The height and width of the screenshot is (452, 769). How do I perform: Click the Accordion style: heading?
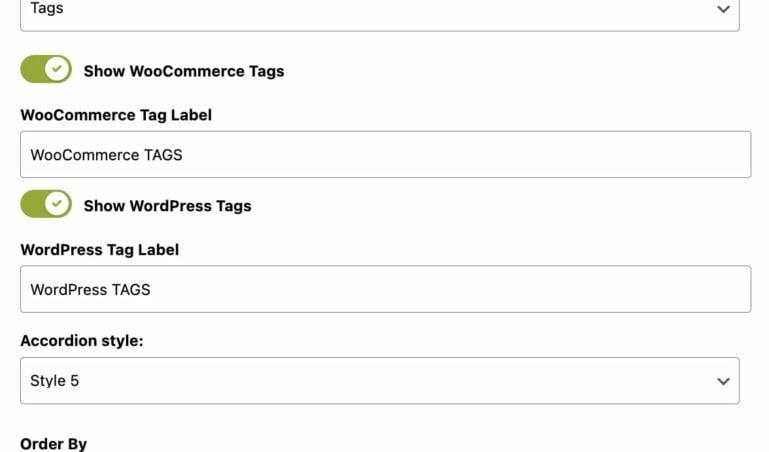[82, 341]
